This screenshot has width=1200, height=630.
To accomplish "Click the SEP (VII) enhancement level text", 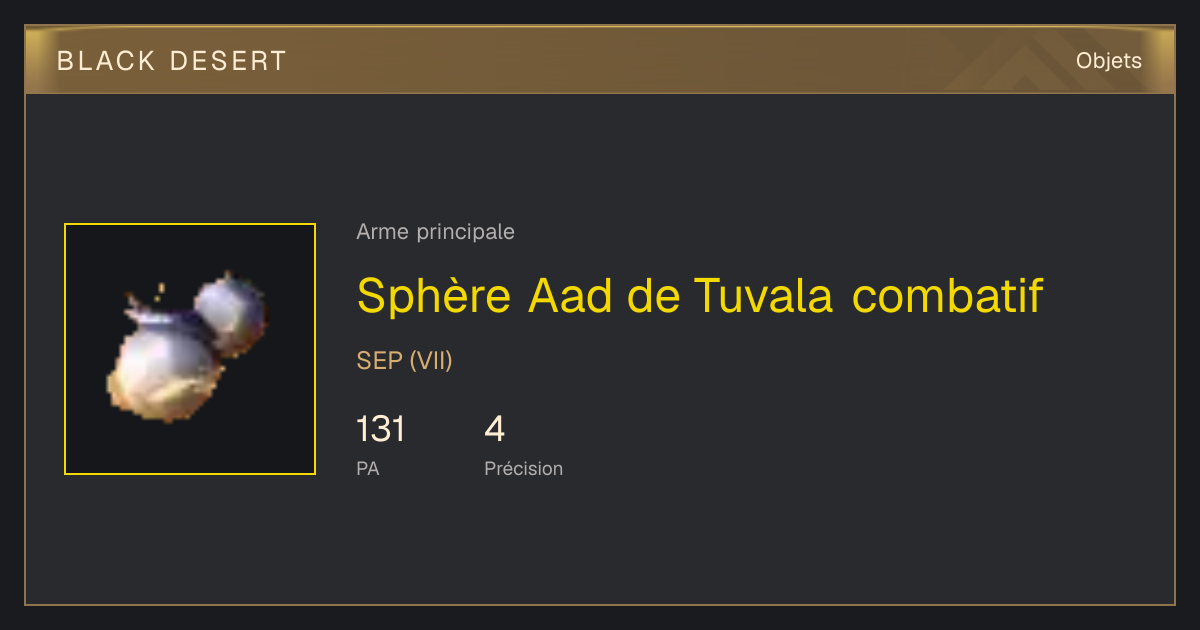I will pyautogui.click(x=405, y=361).
